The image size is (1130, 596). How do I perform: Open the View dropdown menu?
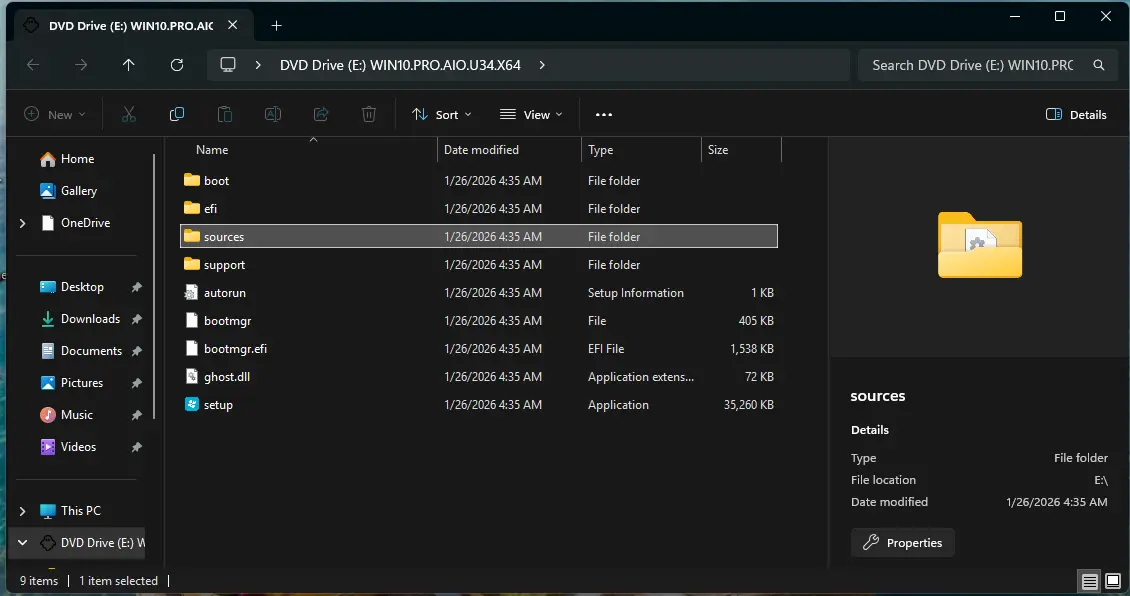531,115
